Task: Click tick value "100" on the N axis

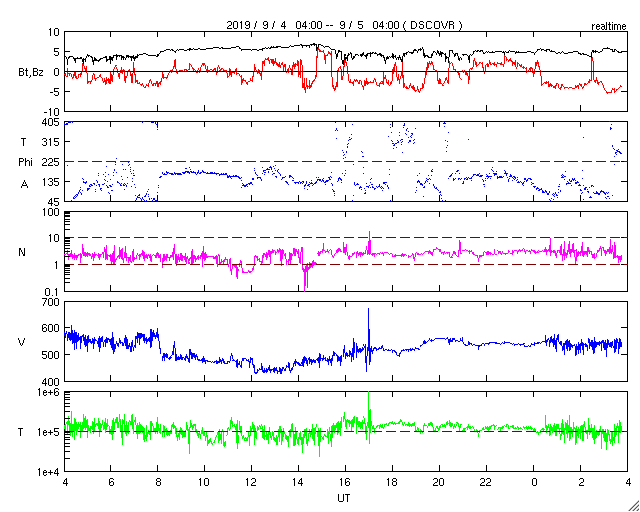Action: (x=52, y=213)
